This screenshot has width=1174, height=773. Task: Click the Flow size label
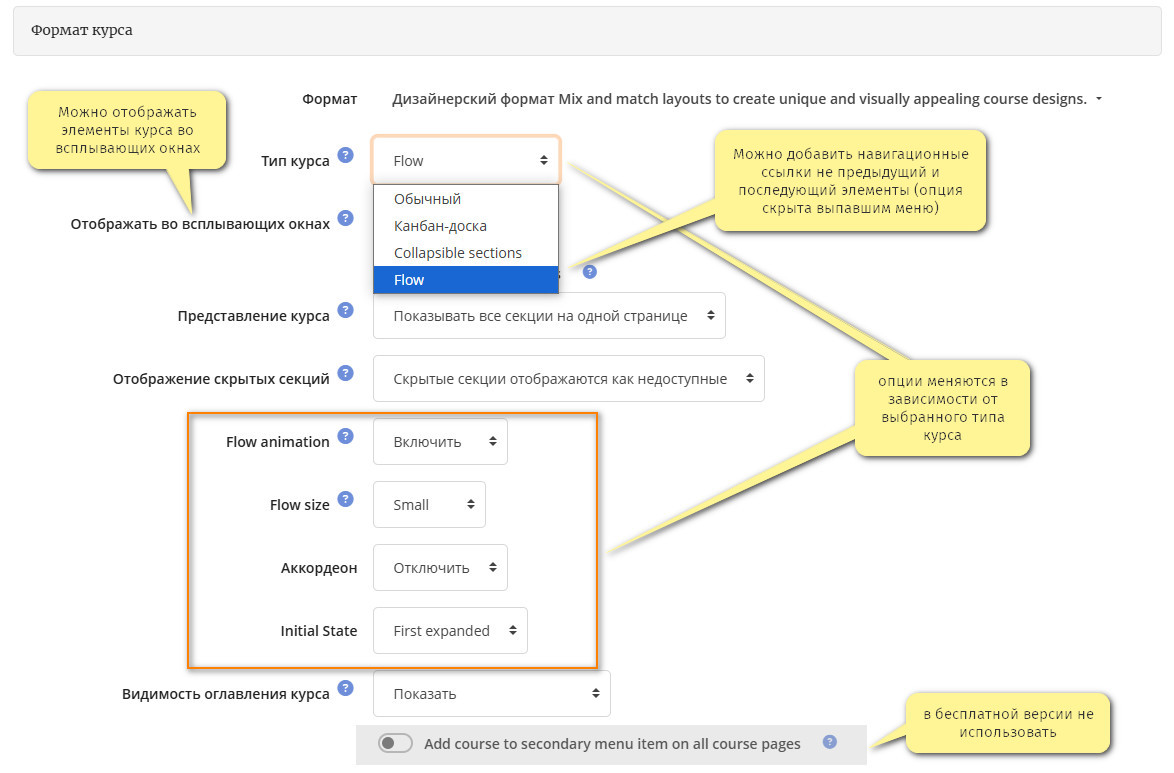pos(299,505)
